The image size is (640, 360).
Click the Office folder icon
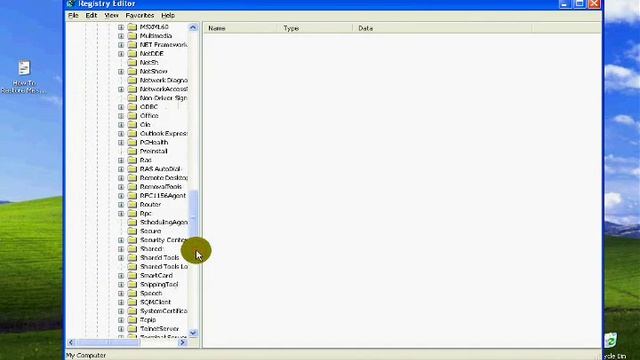tap(132, 116)
